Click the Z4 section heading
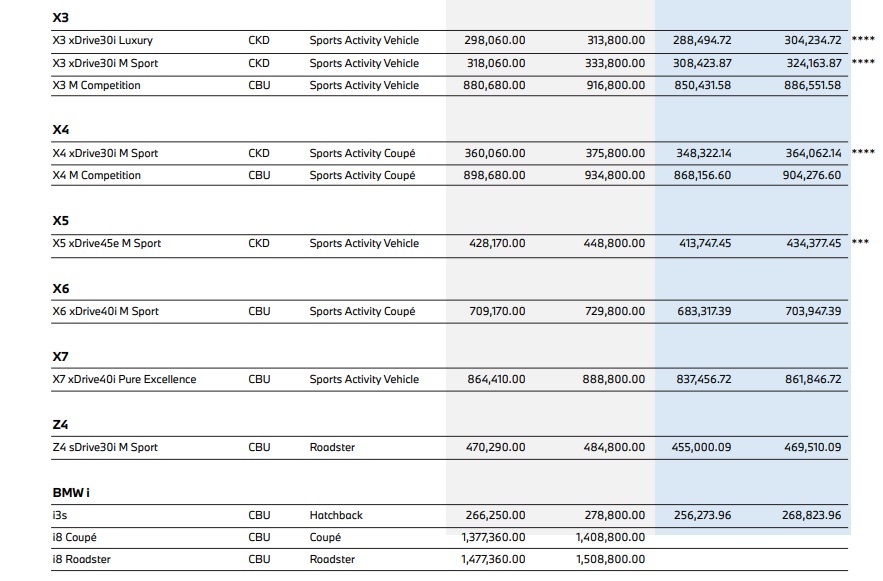Image resolution: width=883 pixels, height=581 pixels. pyautogui.click(x=61, y=425)
